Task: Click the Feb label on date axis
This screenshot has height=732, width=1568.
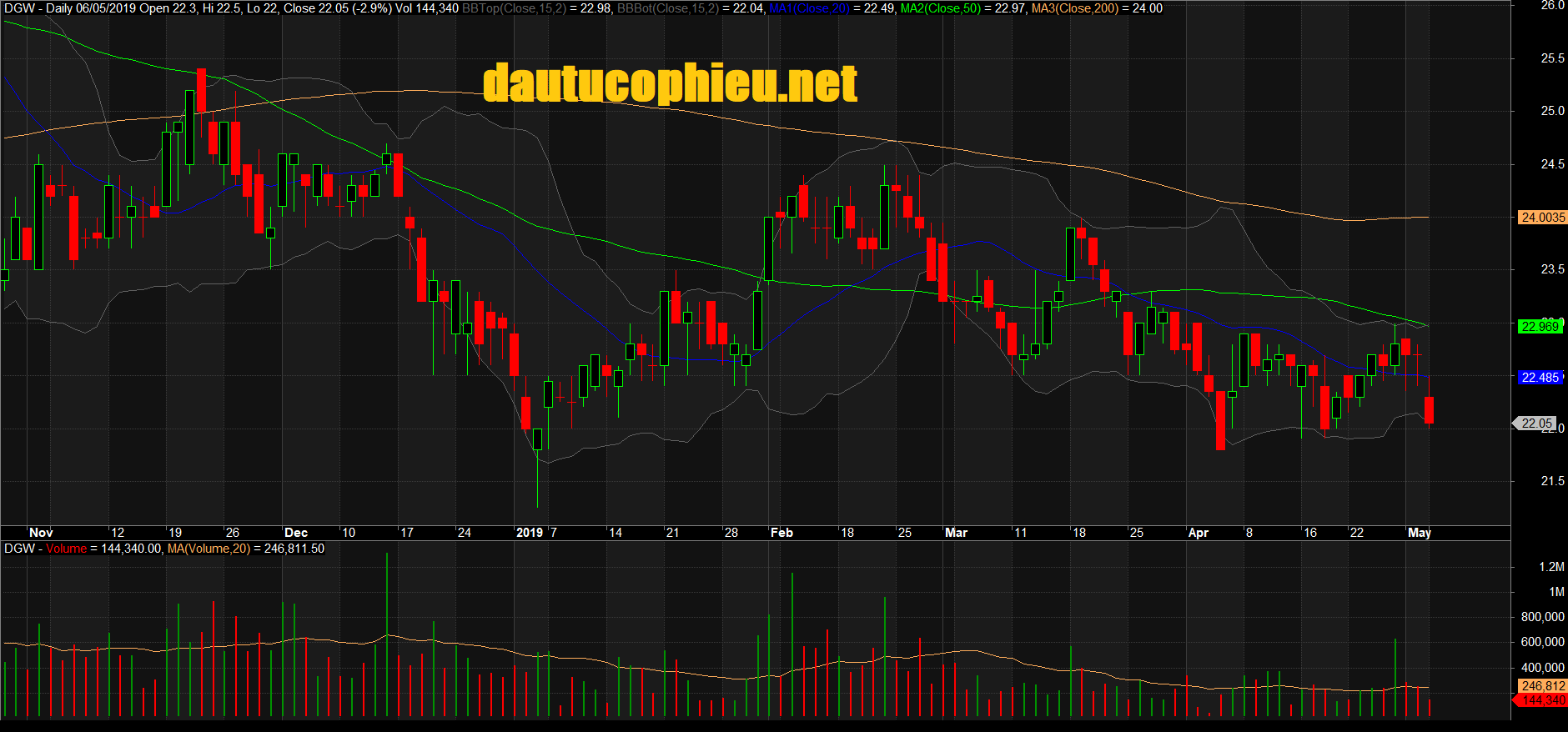Action: [x=781, y=533]
